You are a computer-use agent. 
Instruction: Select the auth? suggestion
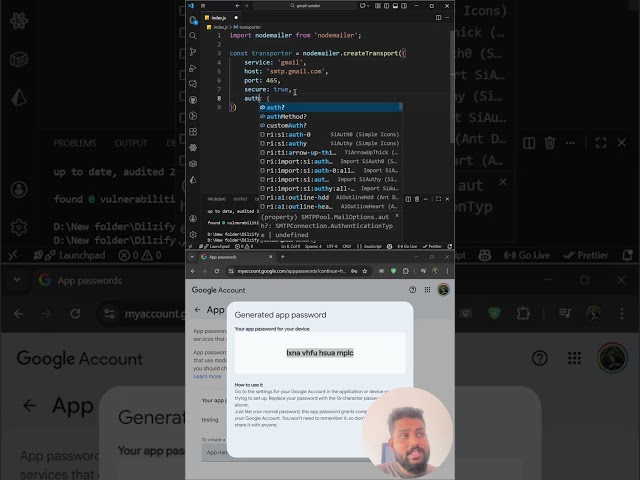click(331, 107)
